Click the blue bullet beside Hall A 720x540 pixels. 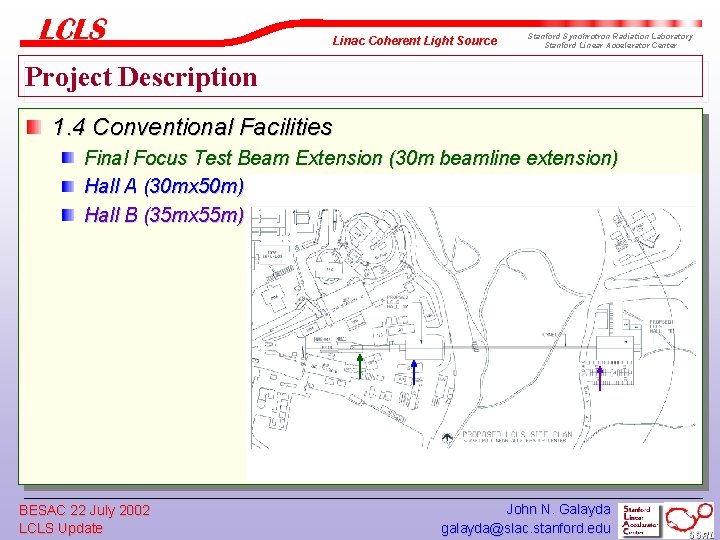[68, 186]
